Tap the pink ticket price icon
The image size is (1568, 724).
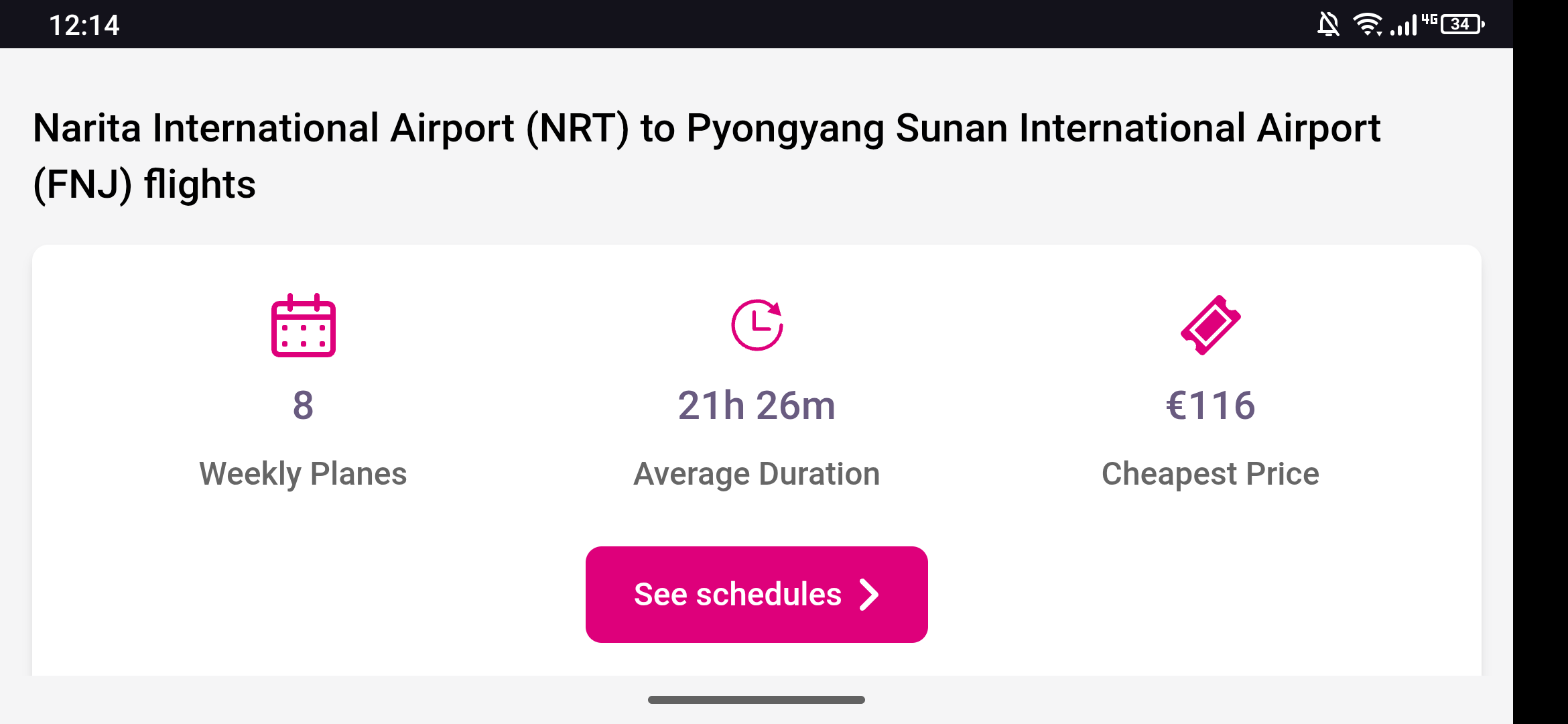[x=1210, y=325]
